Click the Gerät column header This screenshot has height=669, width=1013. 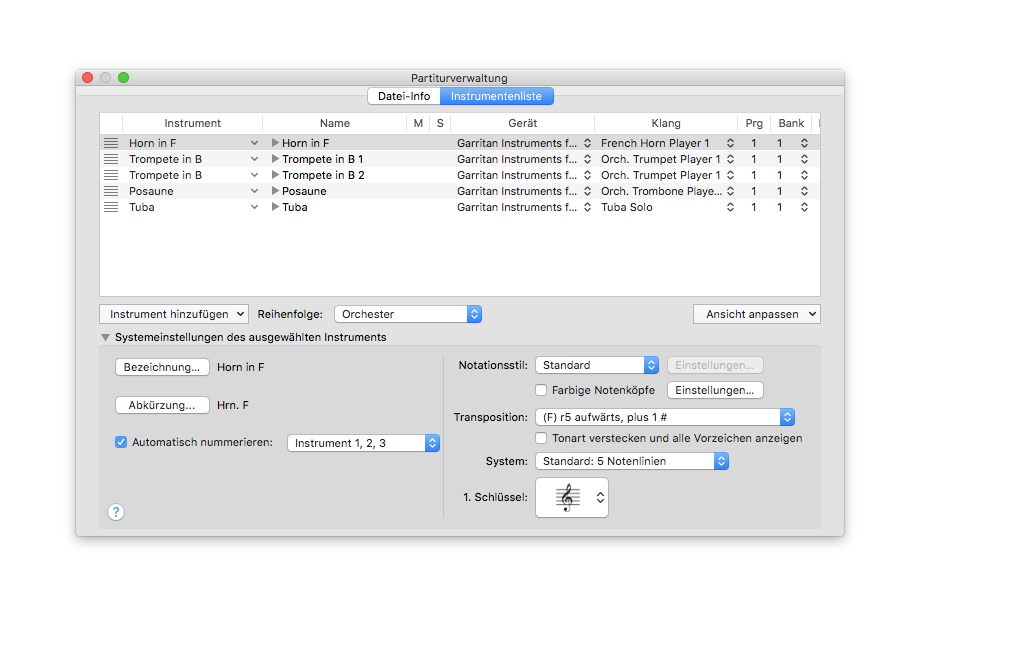[522, 123]
